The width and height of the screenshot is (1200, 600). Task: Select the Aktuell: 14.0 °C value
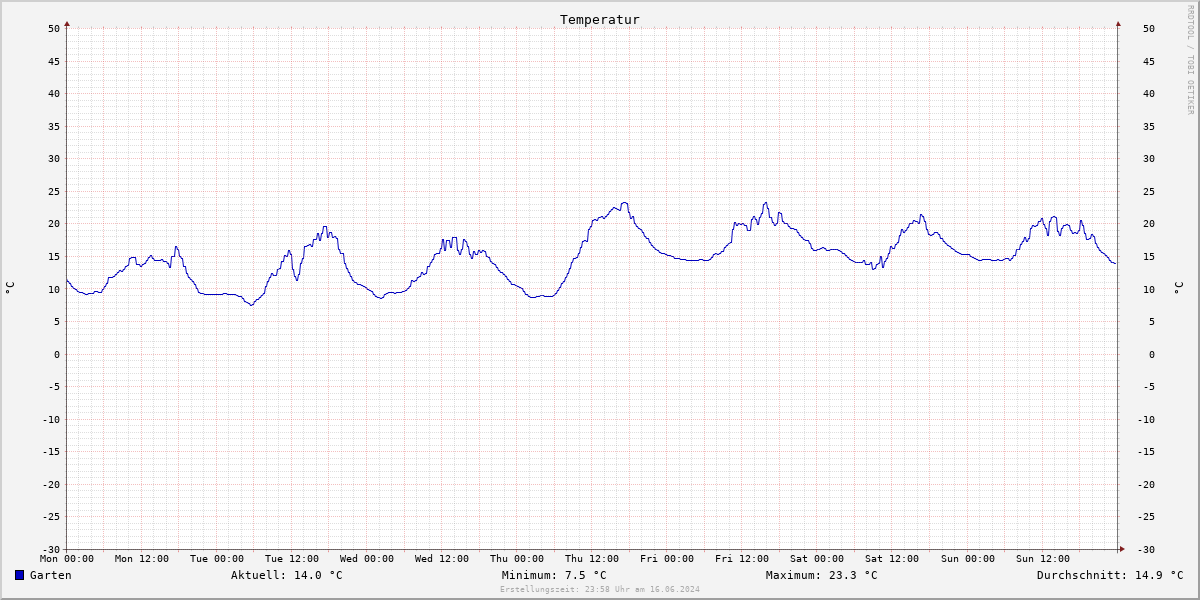click(x=286, y=575)
